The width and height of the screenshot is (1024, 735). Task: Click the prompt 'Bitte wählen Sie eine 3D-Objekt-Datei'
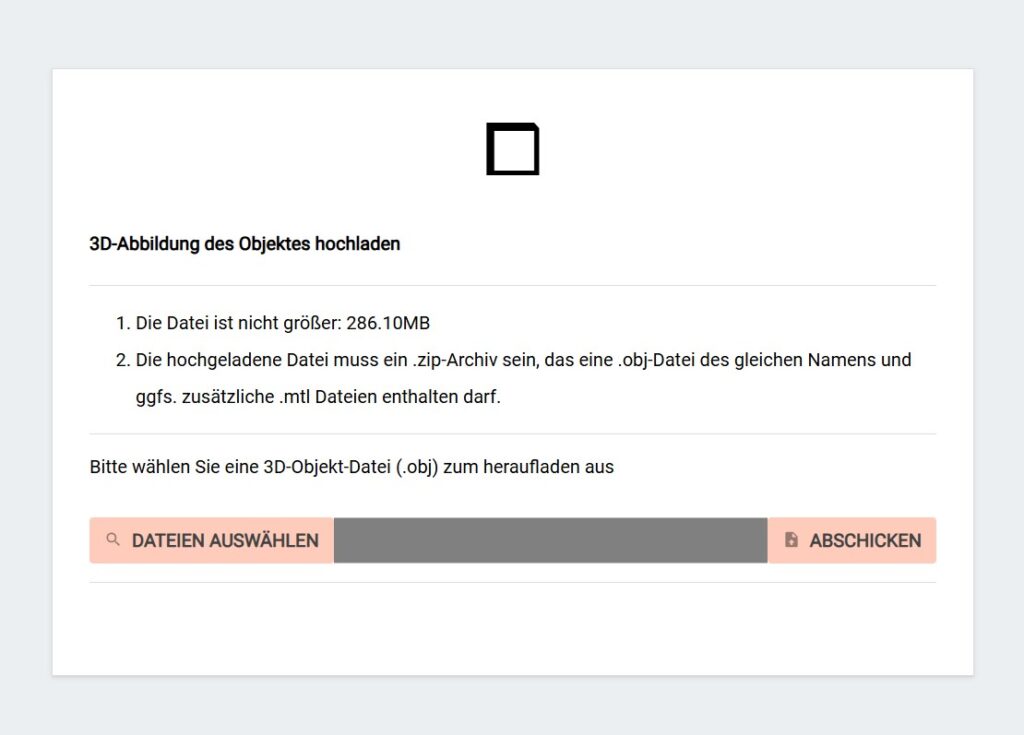(x=351, y=467)
